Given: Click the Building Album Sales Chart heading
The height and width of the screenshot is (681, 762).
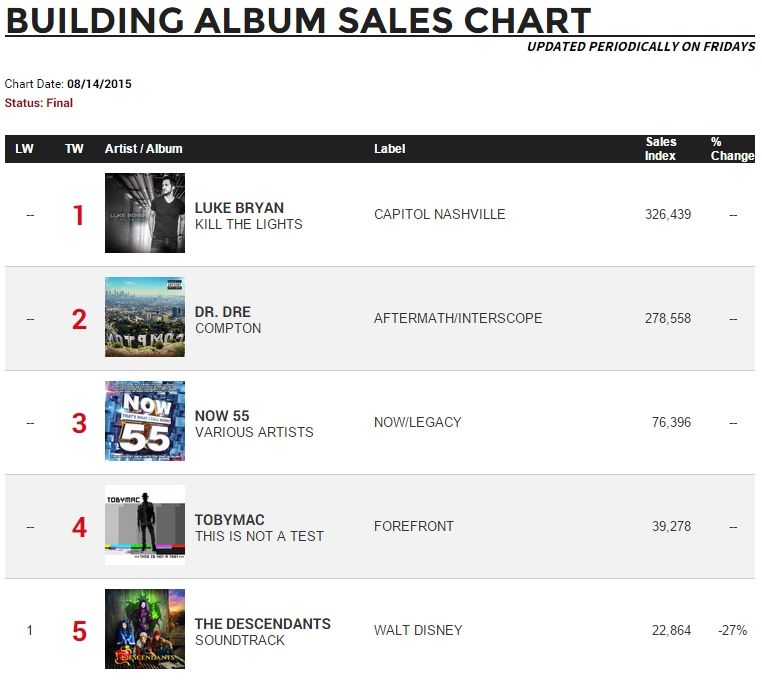Looking at the screenshot, I should point(298,20).
